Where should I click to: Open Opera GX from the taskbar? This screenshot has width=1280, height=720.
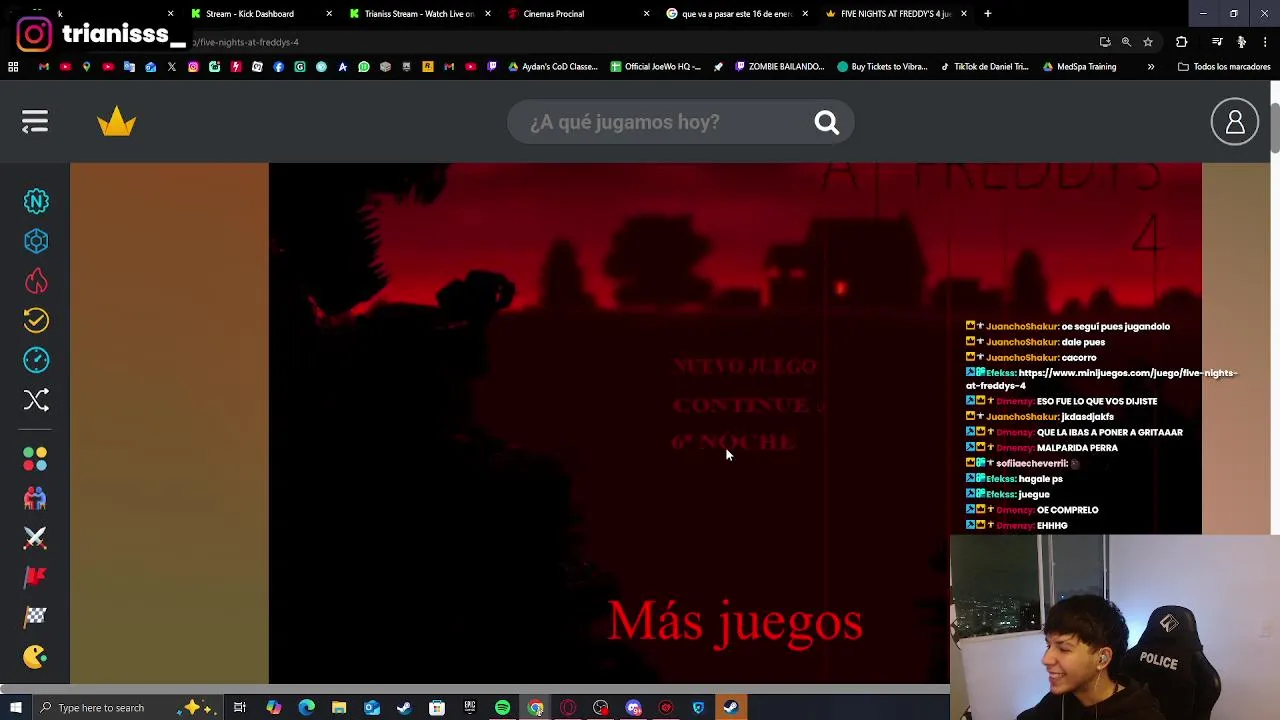point(568,708)
